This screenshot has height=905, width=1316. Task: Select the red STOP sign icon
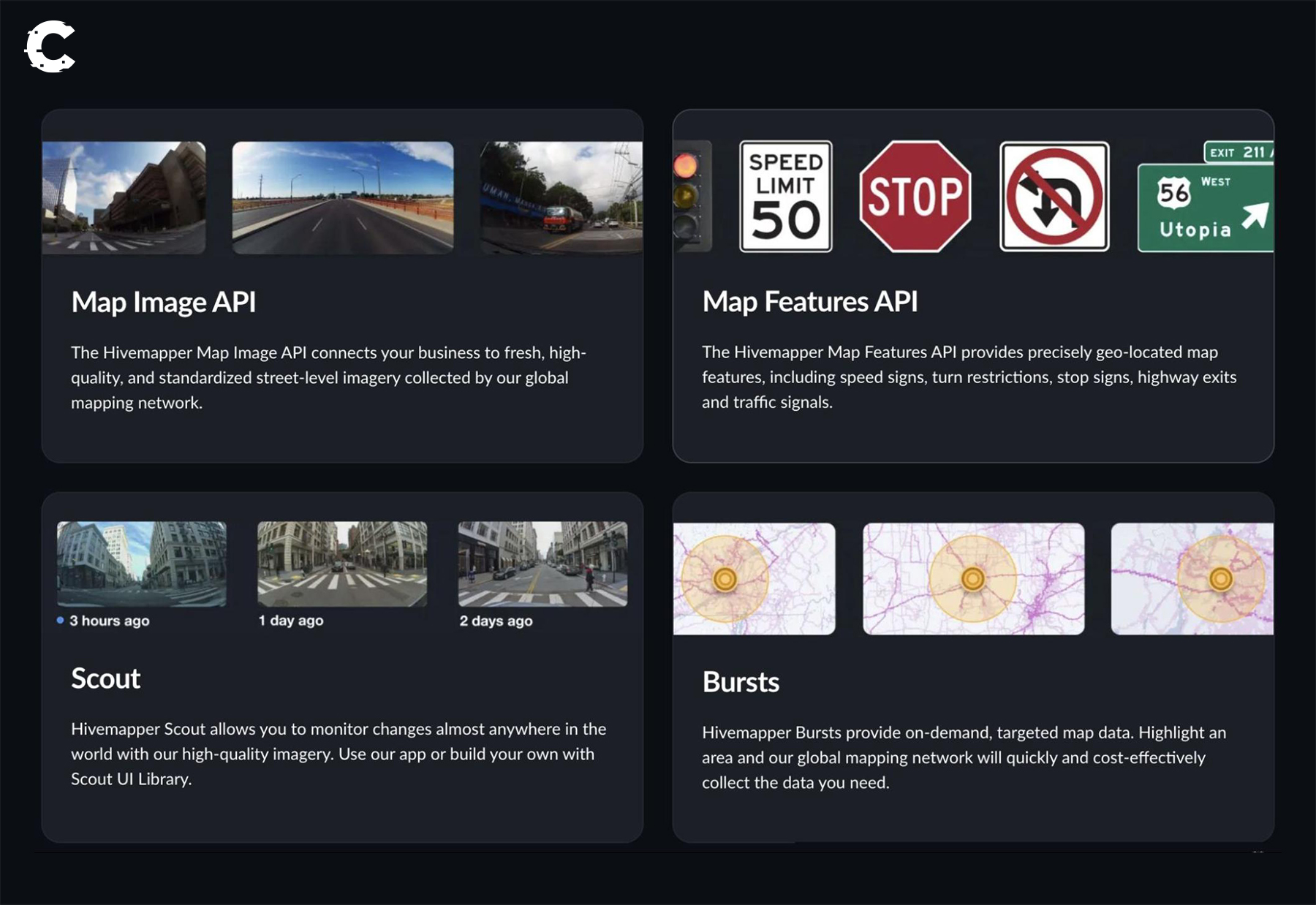pos(915,197)
